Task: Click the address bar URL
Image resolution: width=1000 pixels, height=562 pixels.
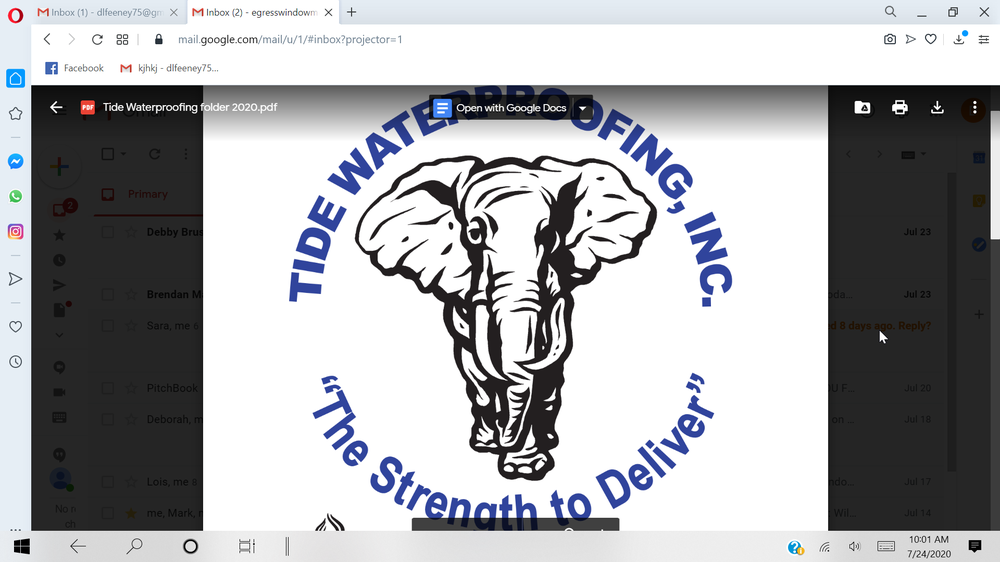Action: click(290, 40)
